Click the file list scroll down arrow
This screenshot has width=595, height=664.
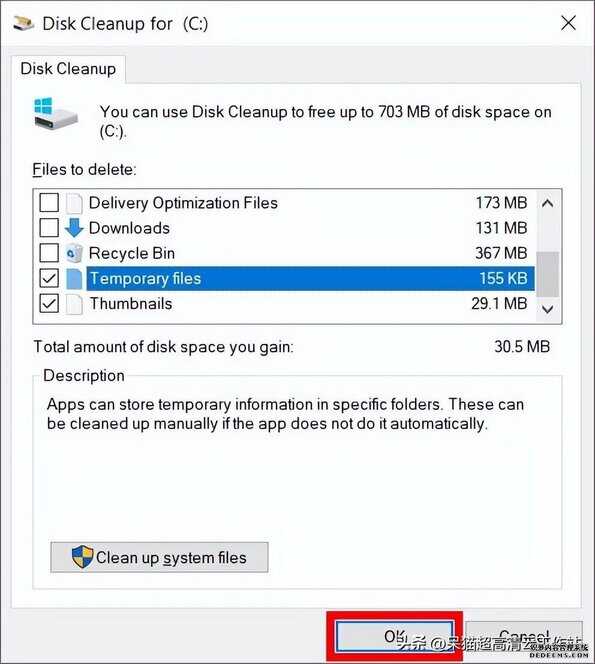pyautogui.click(x=548, y=310)
